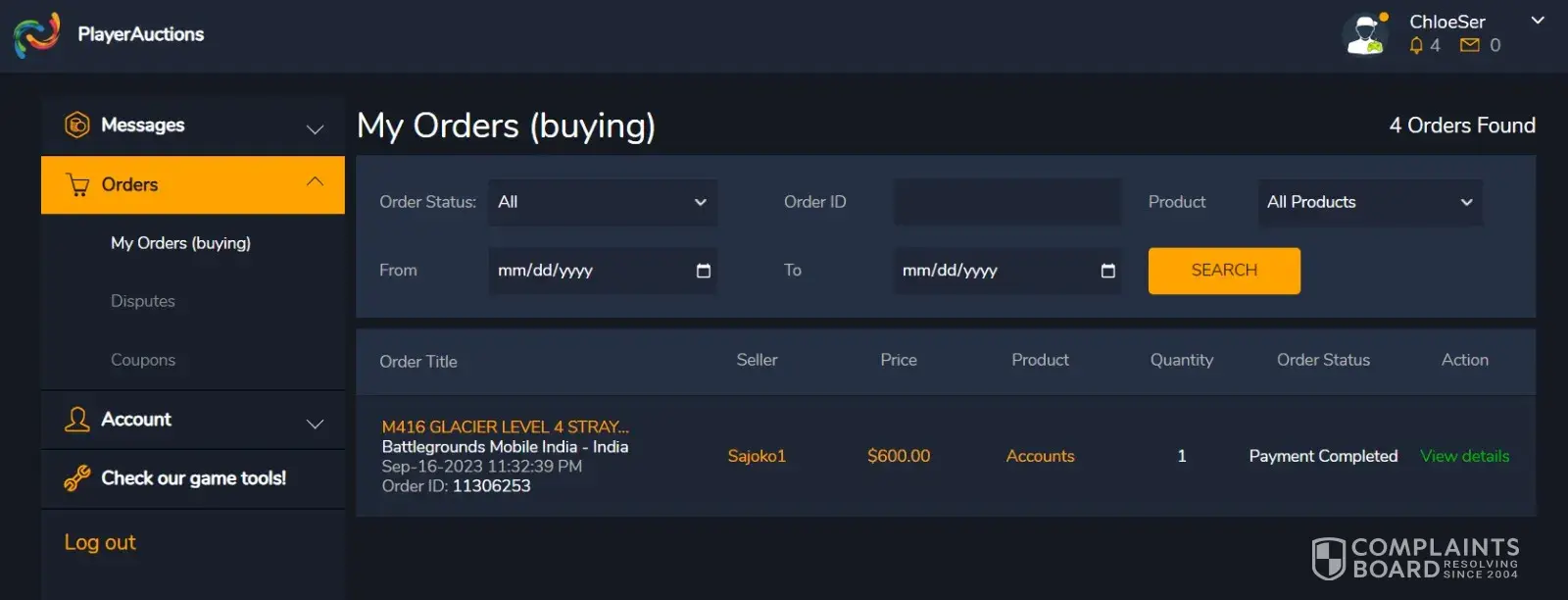Click the PlayerAuctions logo icon
This screenshot has height=600, width=1568.
36,34
